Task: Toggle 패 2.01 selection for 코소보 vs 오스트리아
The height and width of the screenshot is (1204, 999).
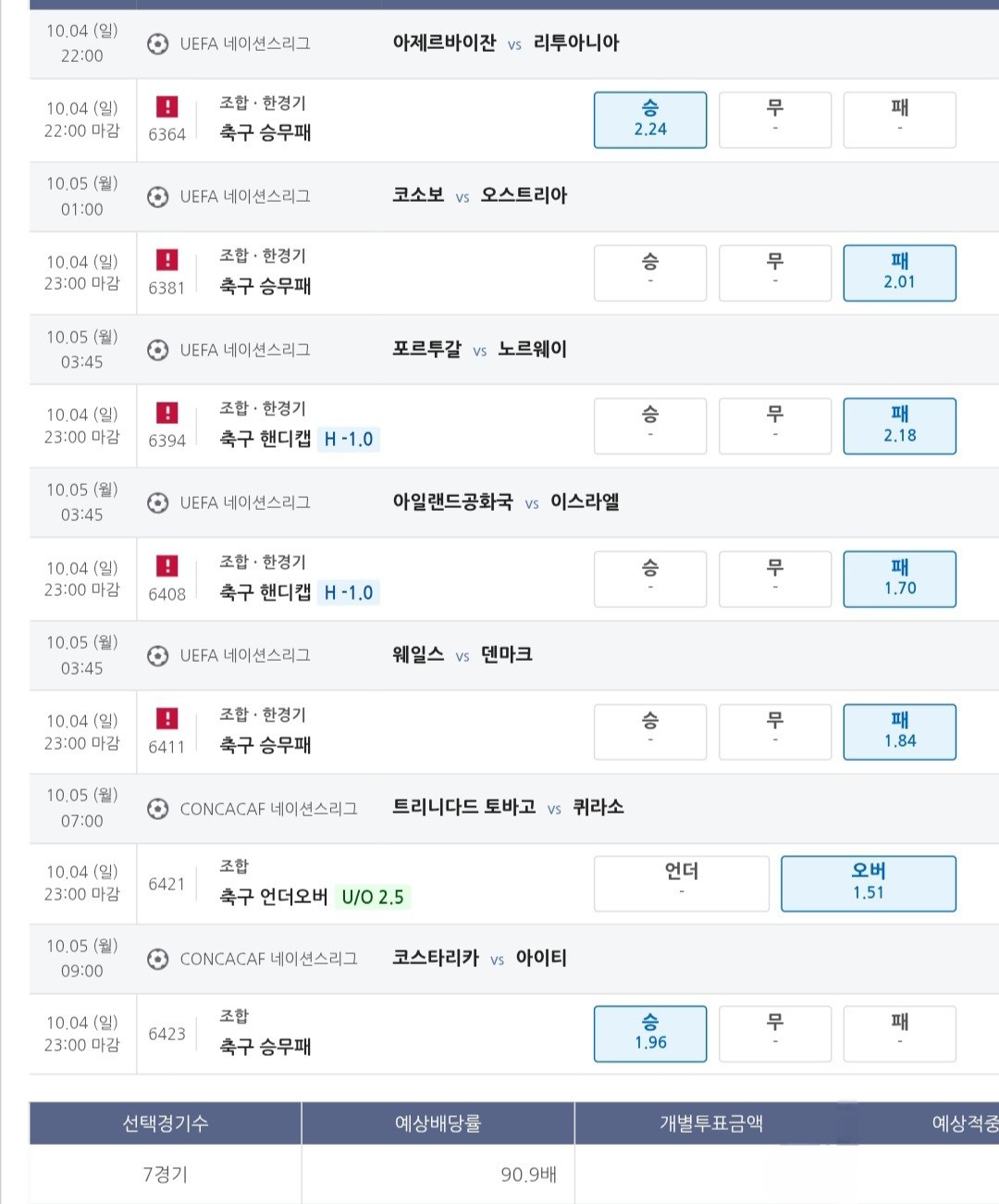Action: (899, 273)
